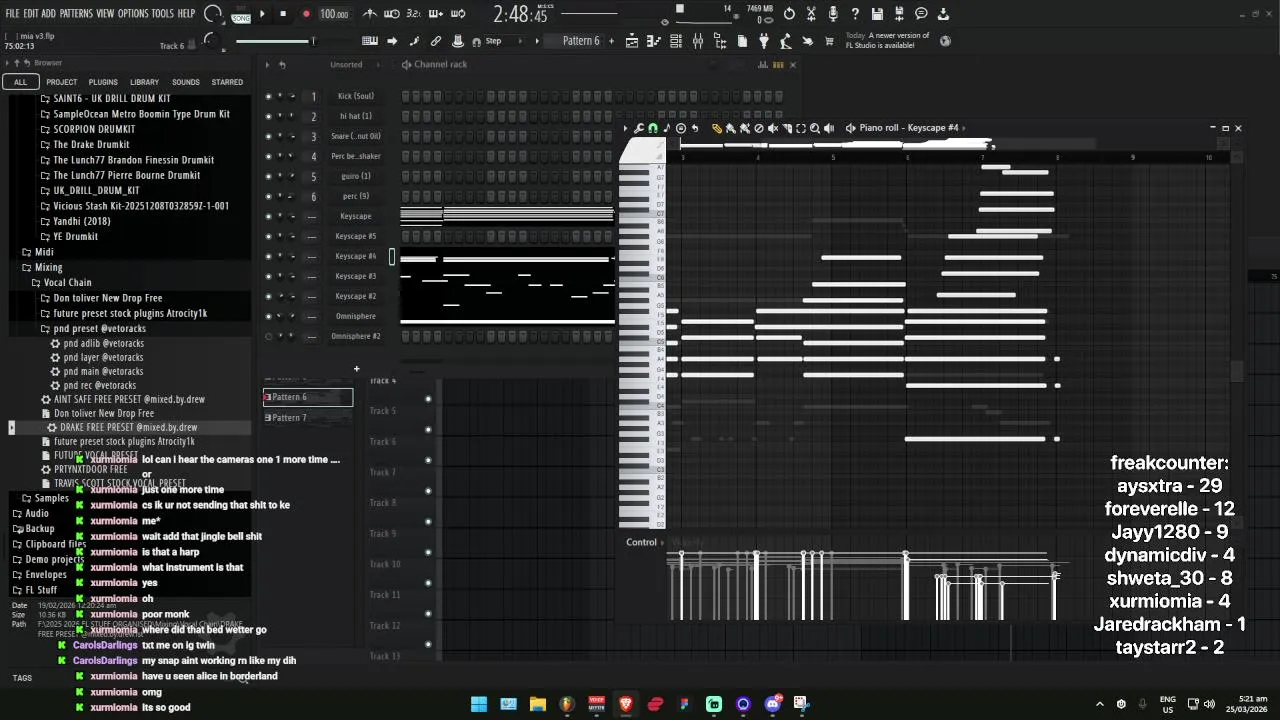Toggle typing keyboard to piano icon
The width and height of the screenshot is (1280, 720).
(x=370, y=41)
